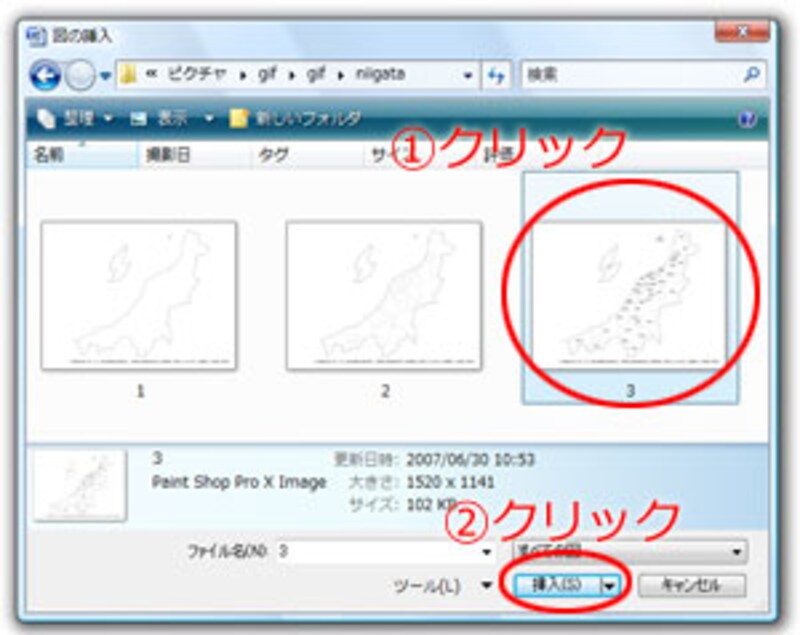Screen dimensions: 800x635
Task: Expand the address bar history dropdown
Action: (467, 76)
